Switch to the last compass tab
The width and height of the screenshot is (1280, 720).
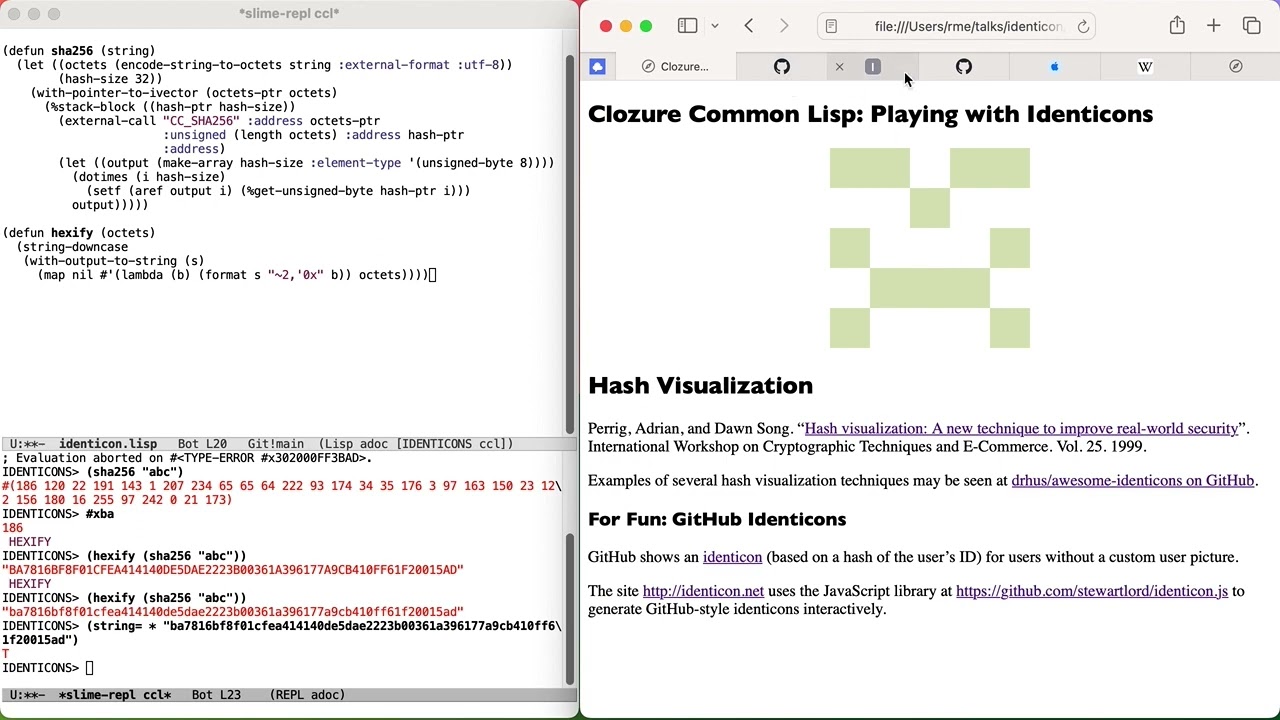click(x=1236, y=67)
